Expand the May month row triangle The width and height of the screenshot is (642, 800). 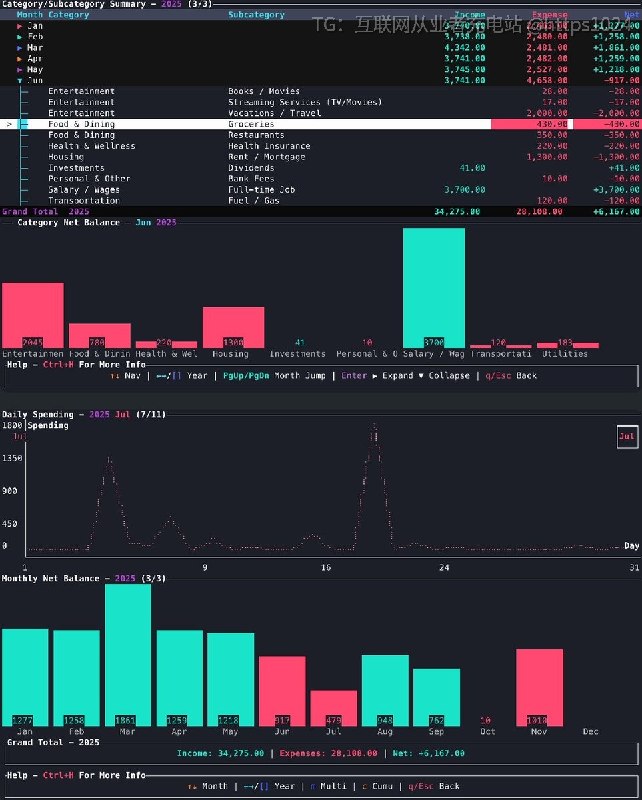20,70
